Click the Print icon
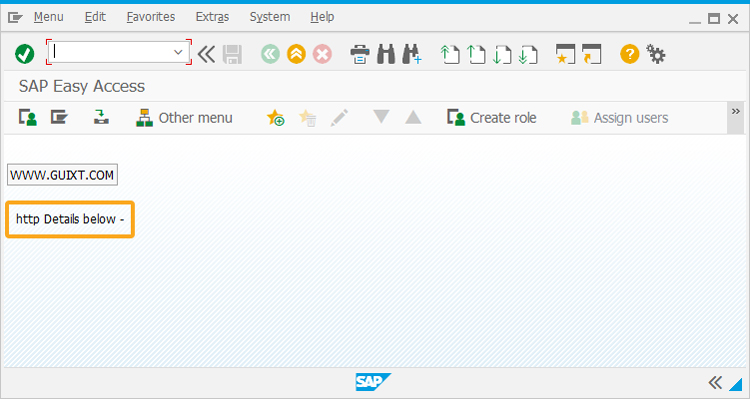Image resolution: width=750 pixels, height=399 pixels. point(360,54)
